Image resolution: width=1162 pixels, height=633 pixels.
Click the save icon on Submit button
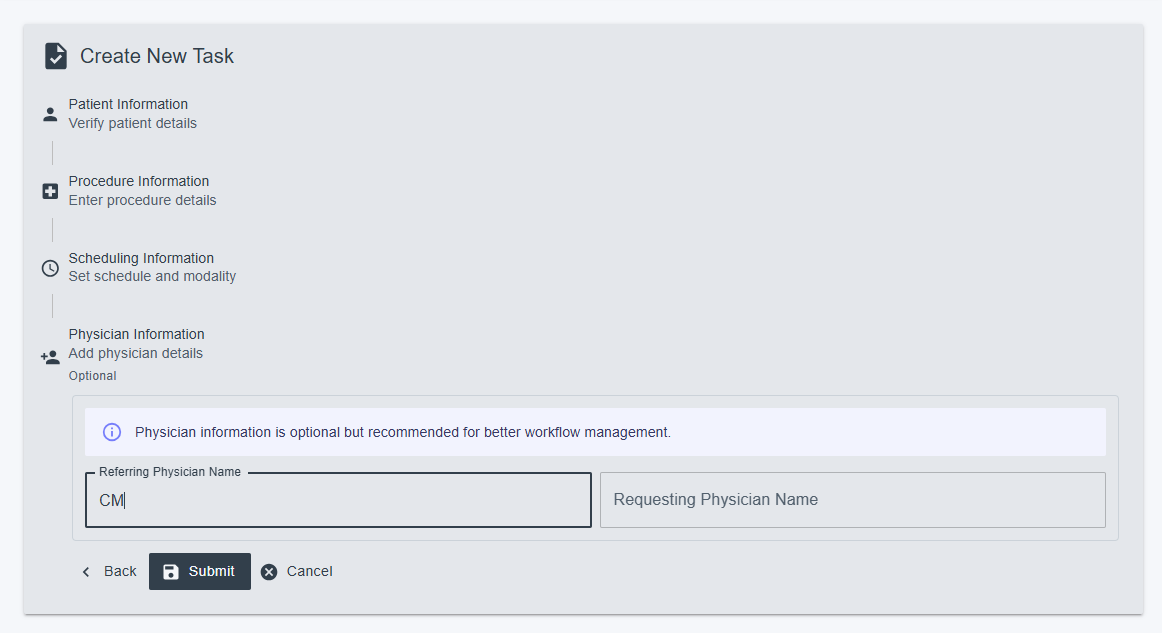click(171, 571)
